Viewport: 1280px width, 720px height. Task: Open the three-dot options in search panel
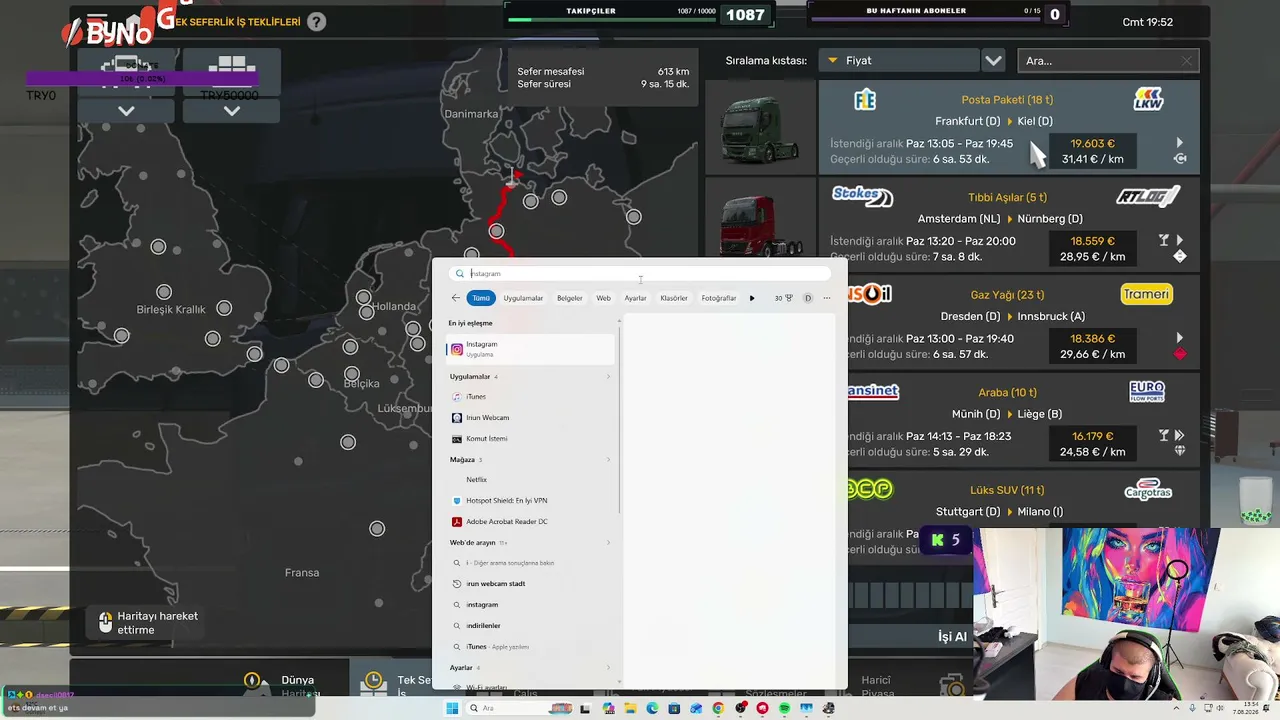tap(827, 298)
